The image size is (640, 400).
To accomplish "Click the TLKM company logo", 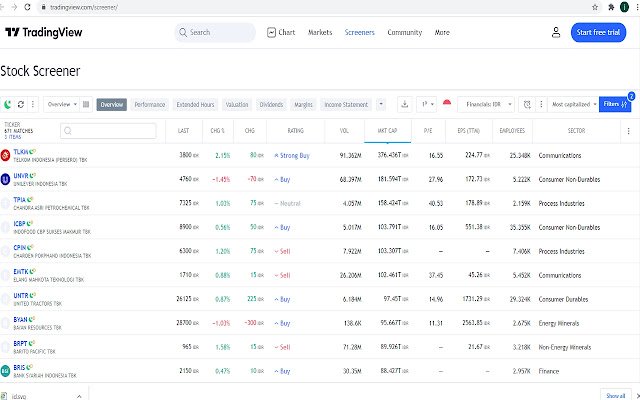I will click(x=5, y=155).
